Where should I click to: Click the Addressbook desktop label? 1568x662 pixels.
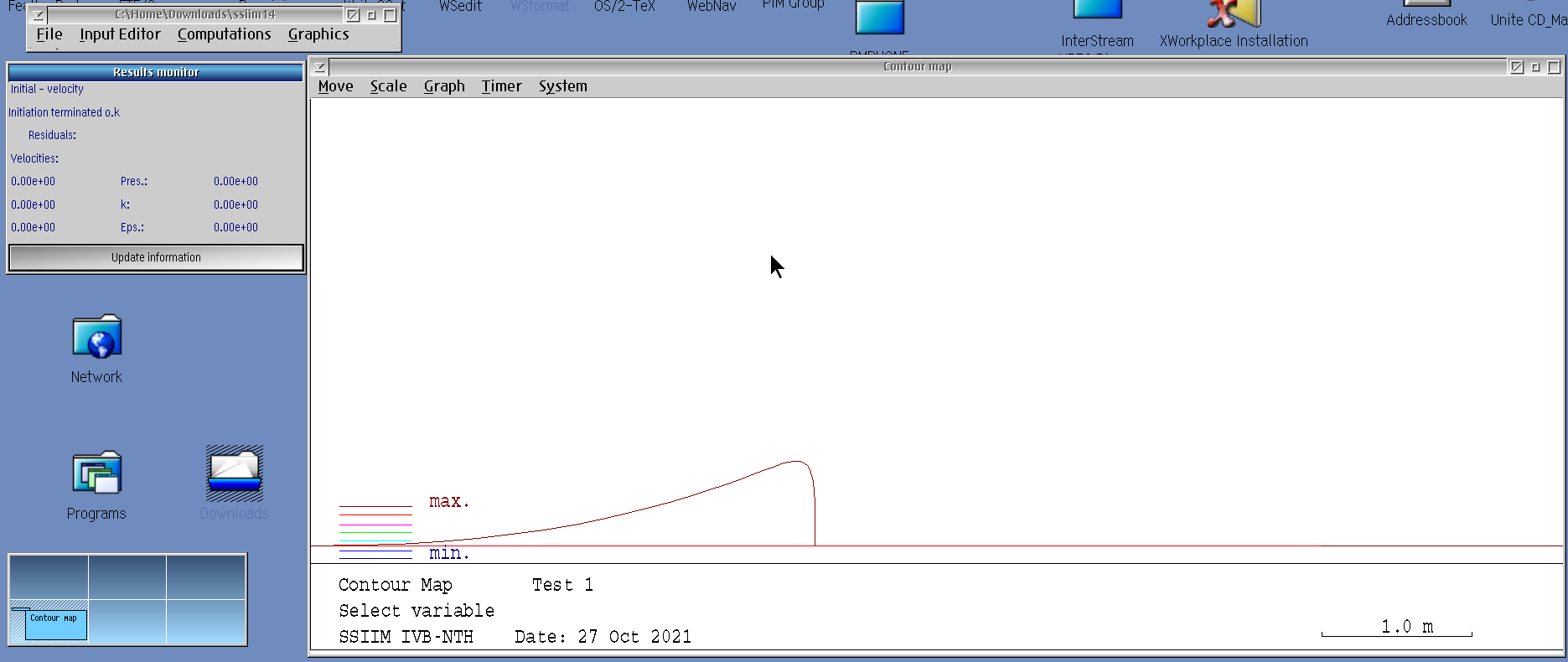(x=1426, y=20)
